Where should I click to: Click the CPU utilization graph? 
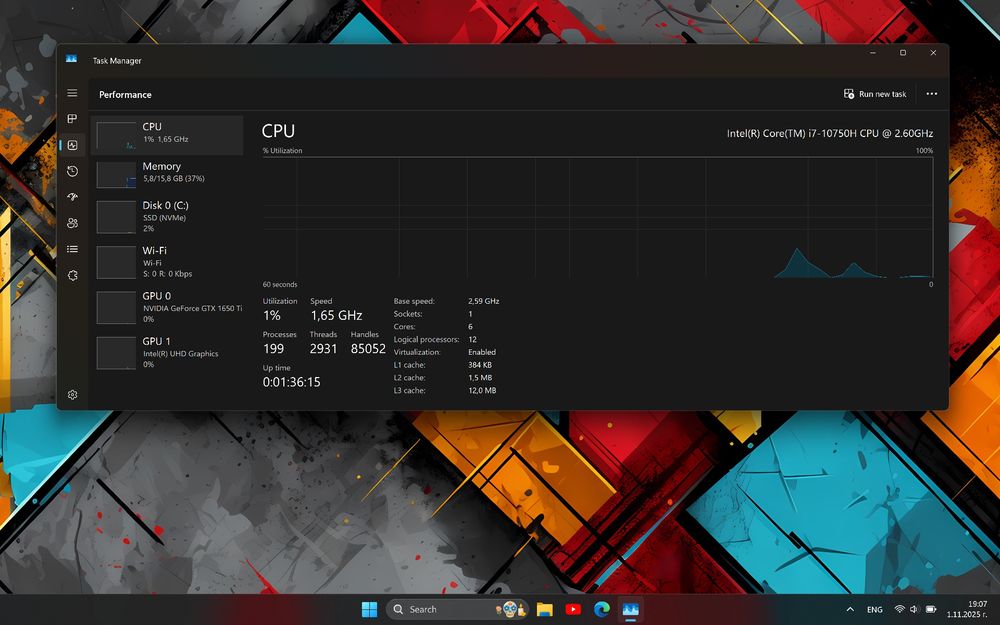point(598,217)
